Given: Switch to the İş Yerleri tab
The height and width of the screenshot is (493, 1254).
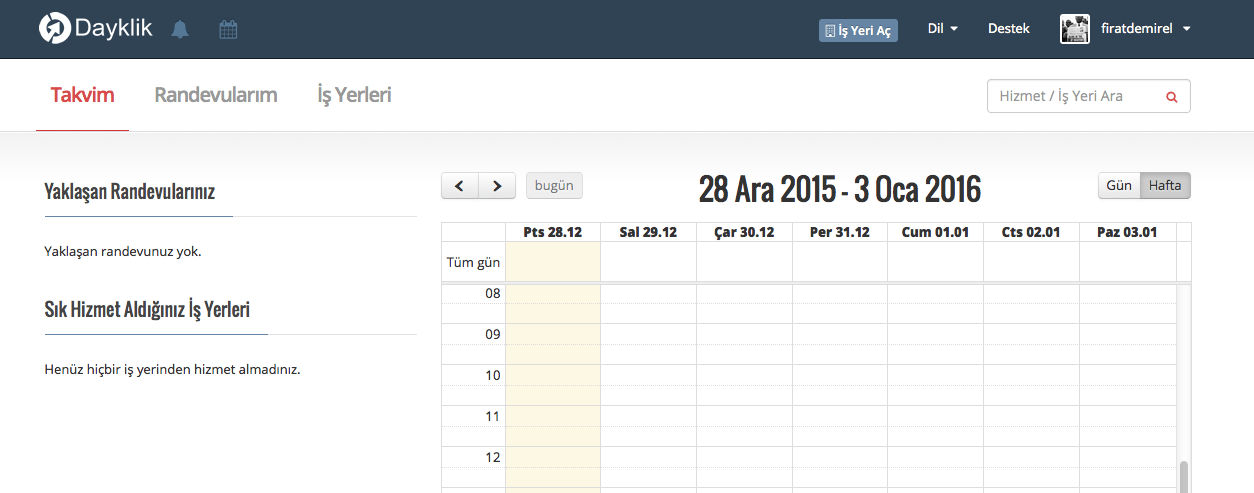Looking at the screenshot, I should click(354, 96).
